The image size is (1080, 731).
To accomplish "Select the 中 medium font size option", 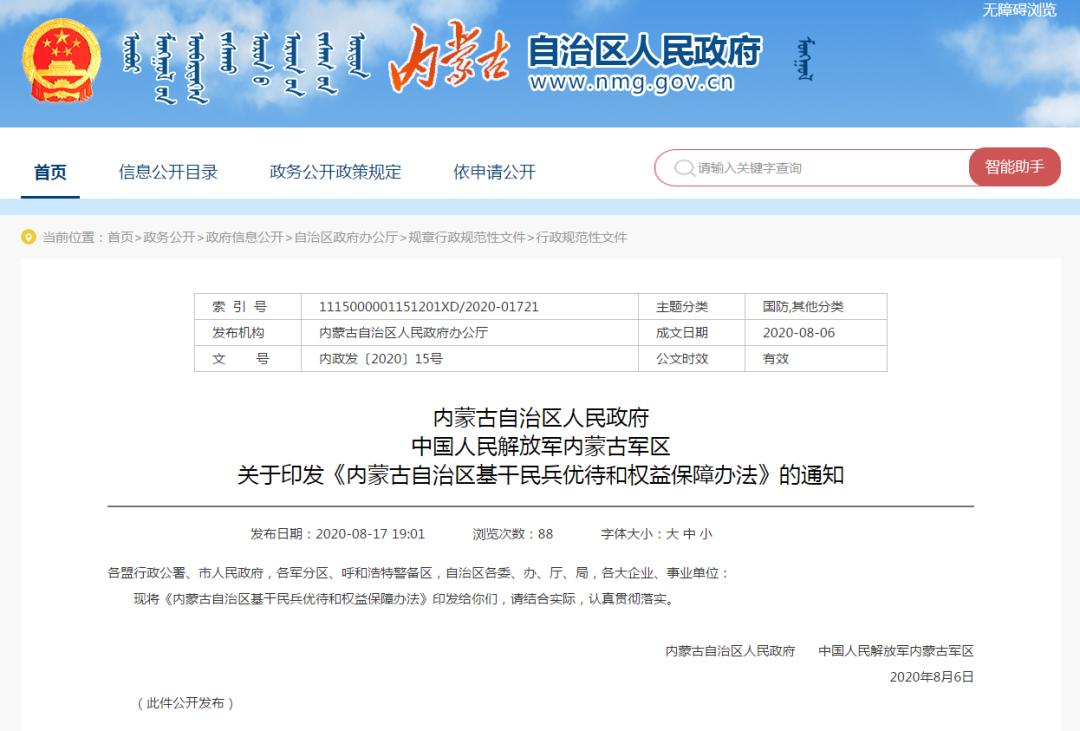I will 689,533.
